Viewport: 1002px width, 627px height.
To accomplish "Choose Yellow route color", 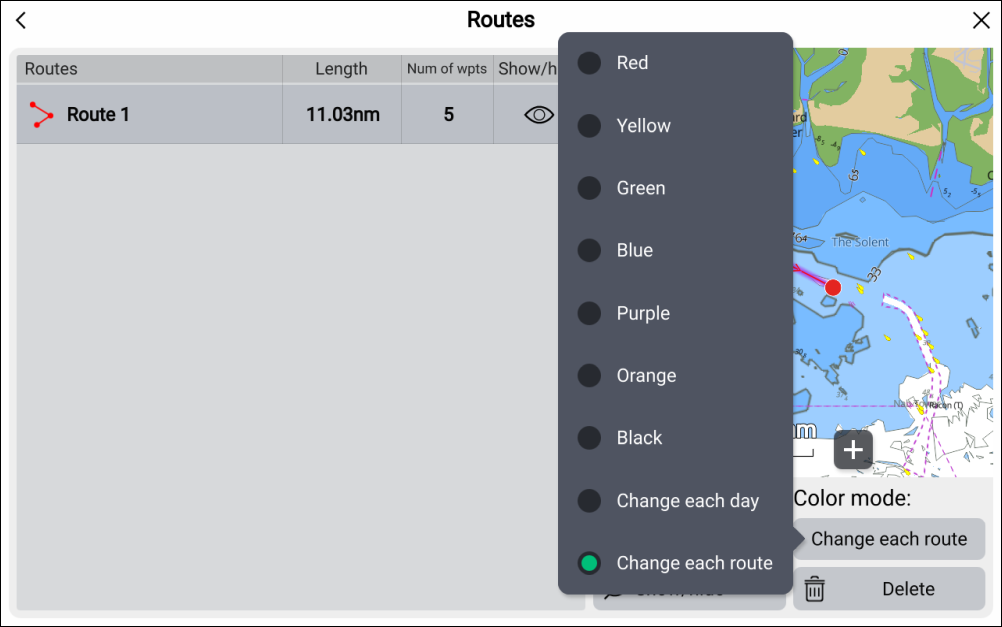I will [x=643, y=126].
